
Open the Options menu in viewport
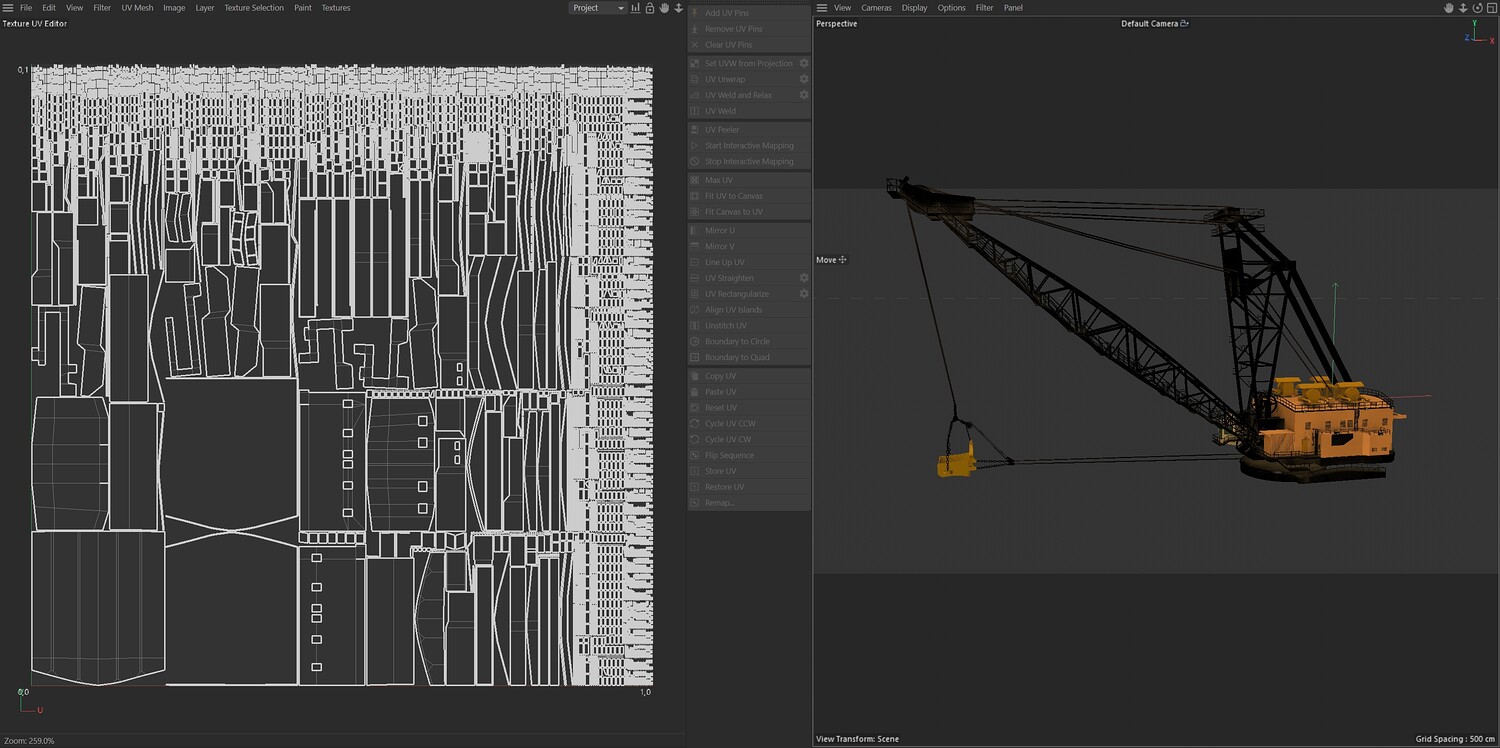951,8
